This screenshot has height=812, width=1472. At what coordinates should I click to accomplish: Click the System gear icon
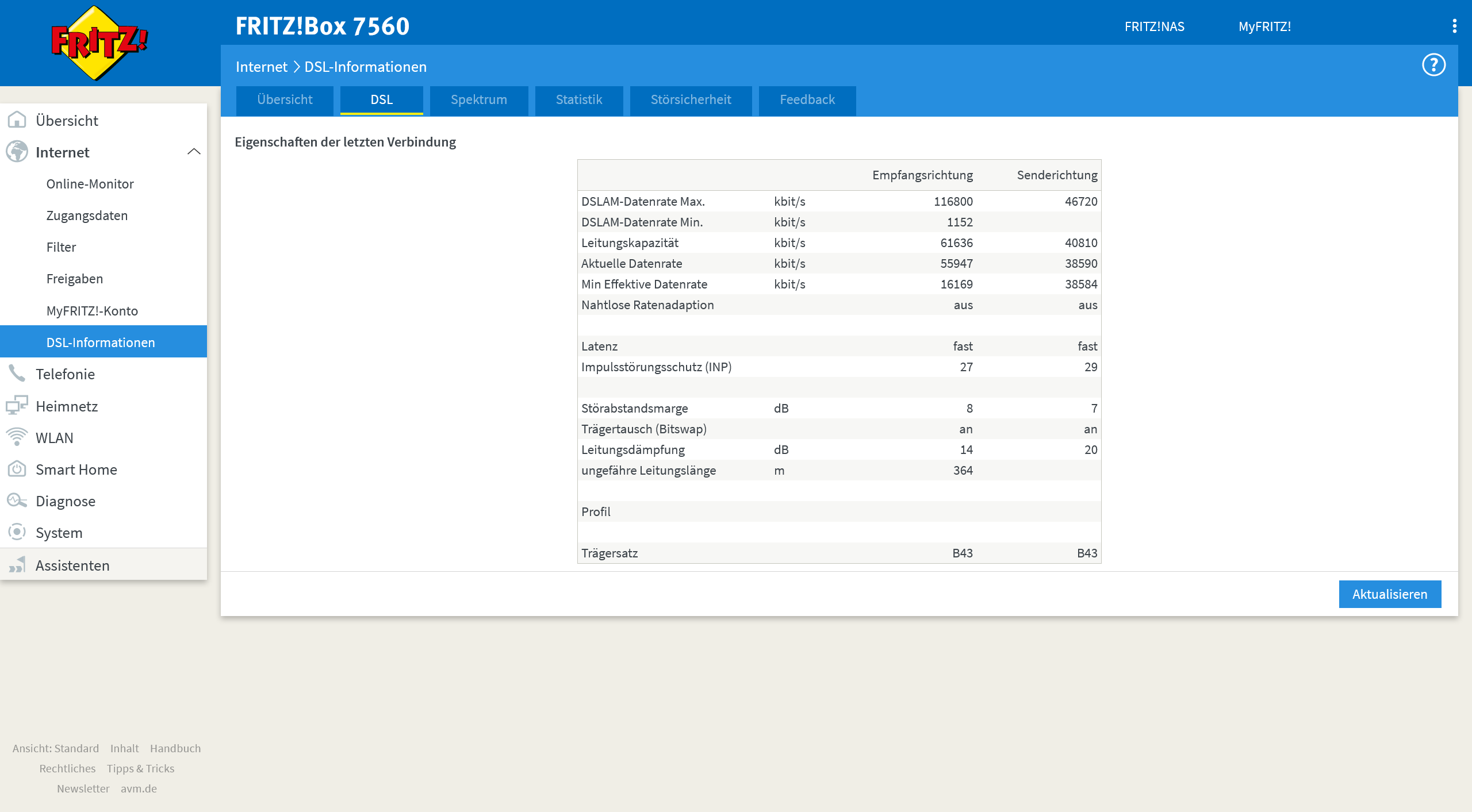pos(17,532)
